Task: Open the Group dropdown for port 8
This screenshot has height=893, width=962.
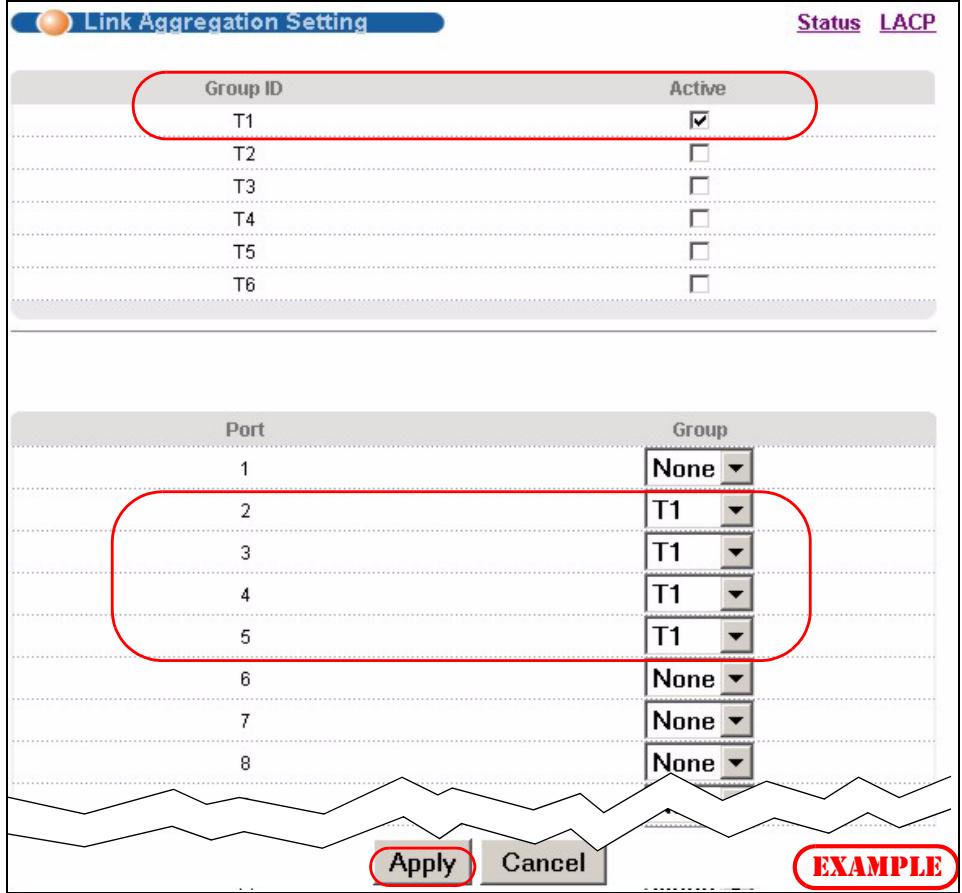Action: pos(699,762)
